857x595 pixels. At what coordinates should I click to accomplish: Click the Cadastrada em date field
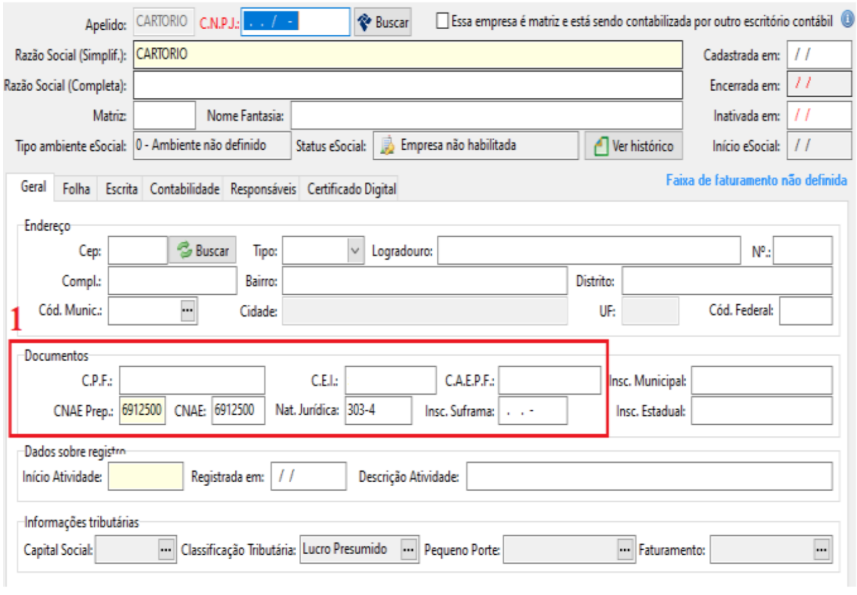pyautogui.click(x=819, y=55)
